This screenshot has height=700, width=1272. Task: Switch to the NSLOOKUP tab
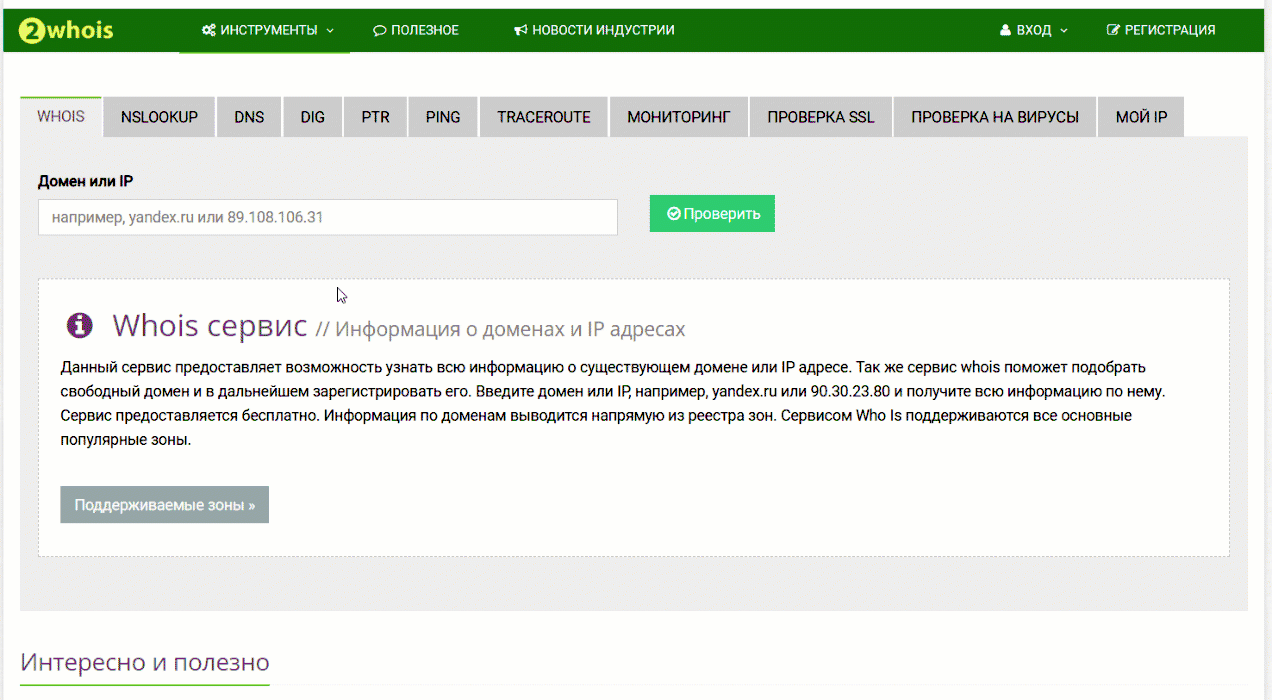point(159,117)
